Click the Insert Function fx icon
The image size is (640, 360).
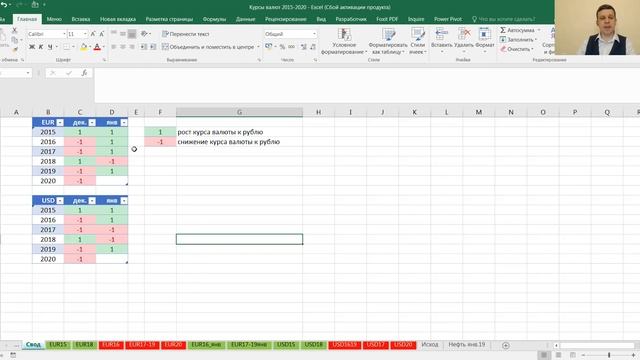click(84, 73)
